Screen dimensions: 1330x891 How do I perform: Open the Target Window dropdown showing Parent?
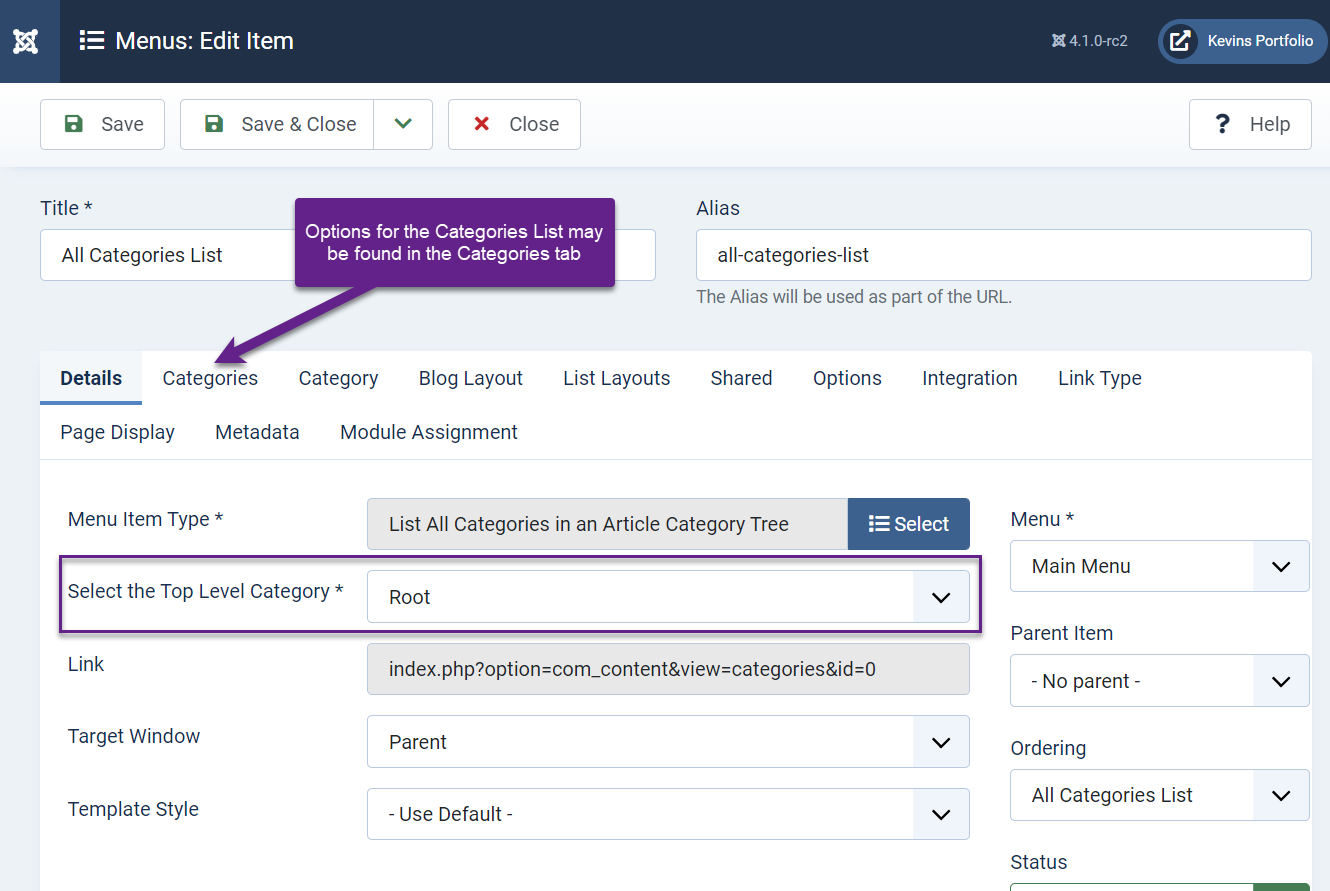pyautogui.click(x=668, y=742)
